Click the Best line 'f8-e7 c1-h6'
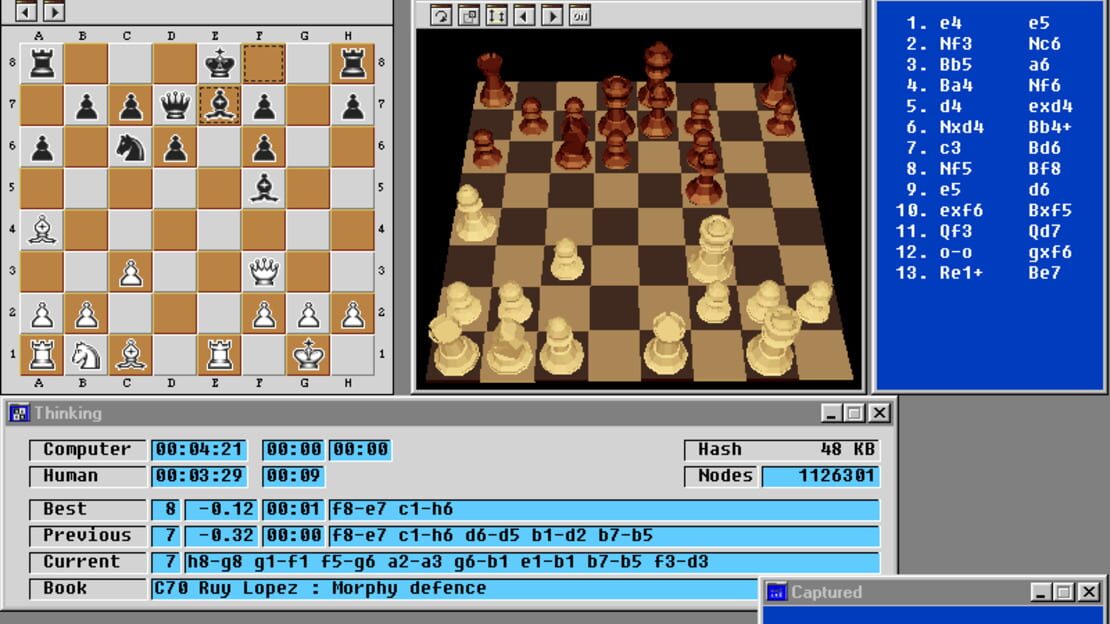 pos(604,509)
